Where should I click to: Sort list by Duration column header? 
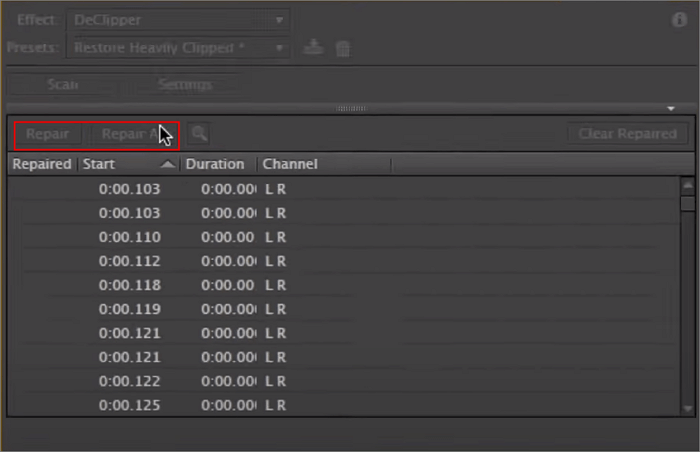click(x=214, y=164)
